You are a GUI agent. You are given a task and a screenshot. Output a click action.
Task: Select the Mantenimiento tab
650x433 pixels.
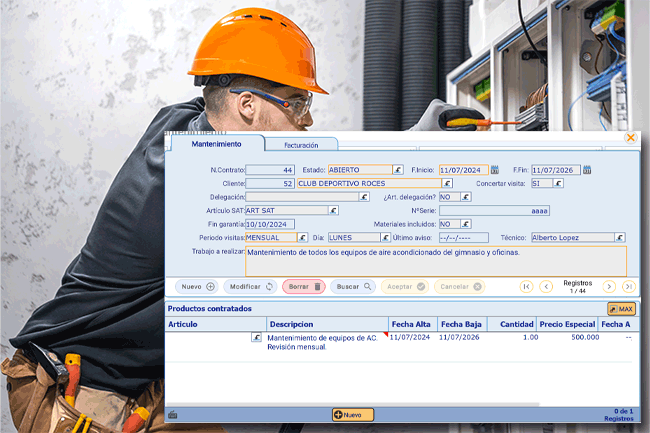tap(216, 144)
